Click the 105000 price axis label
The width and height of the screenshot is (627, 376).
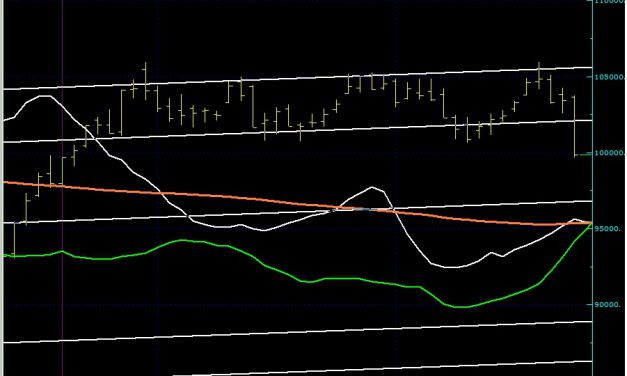pyautogui.click(x=609, y=77)
